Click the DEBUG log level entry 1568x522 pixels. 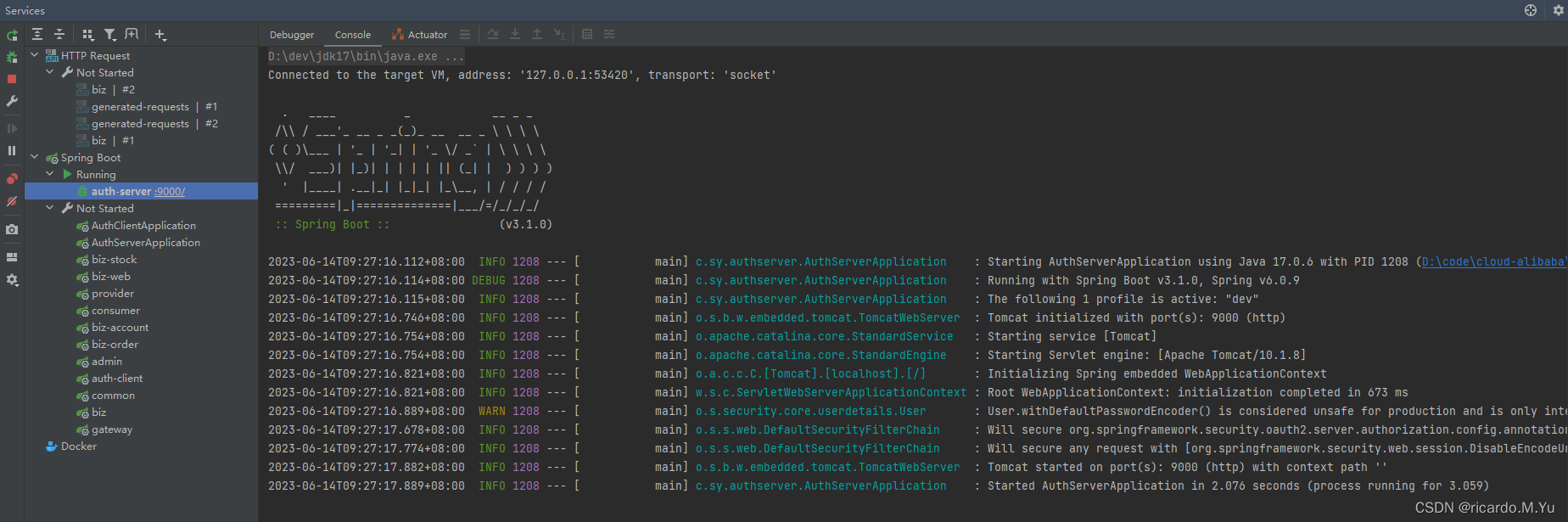(x=489, y=281)
